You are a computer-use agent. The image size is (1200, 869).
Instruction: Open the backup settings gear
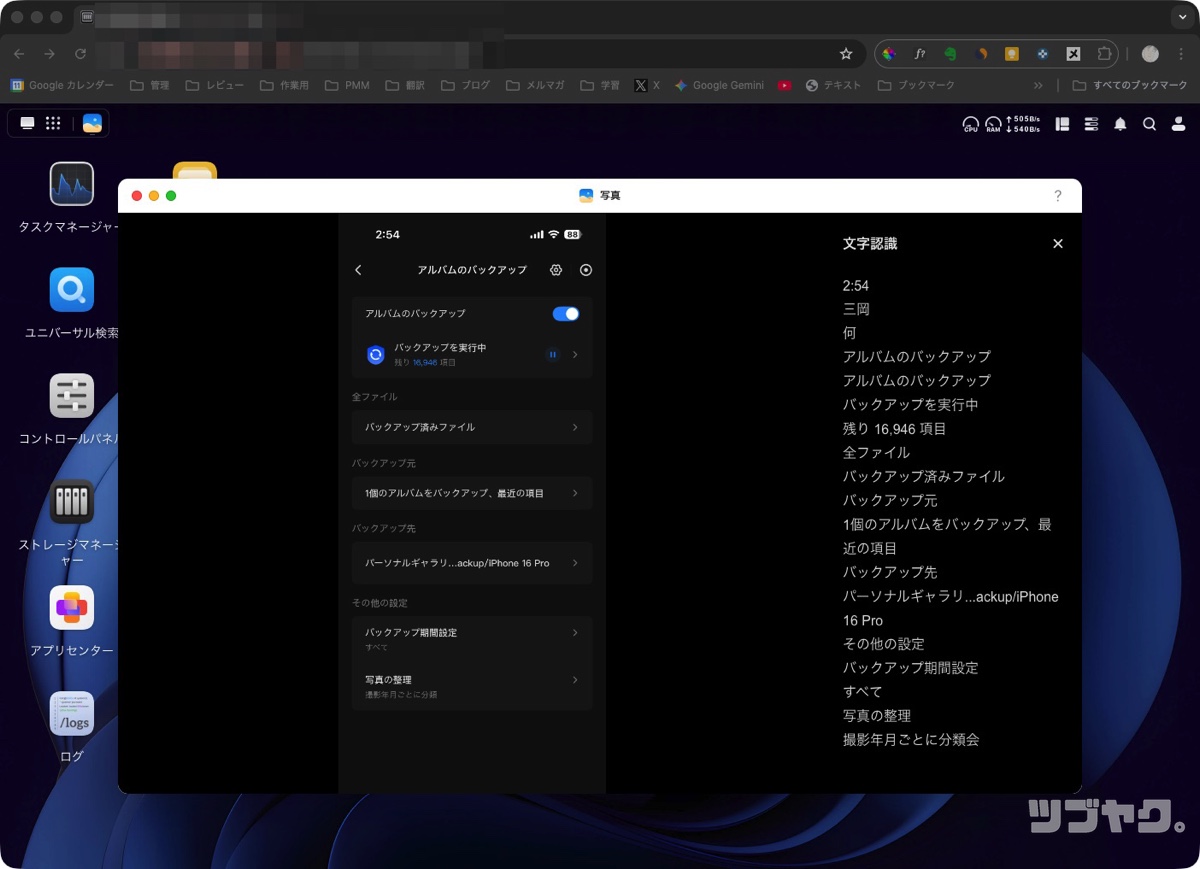(556, 270)
